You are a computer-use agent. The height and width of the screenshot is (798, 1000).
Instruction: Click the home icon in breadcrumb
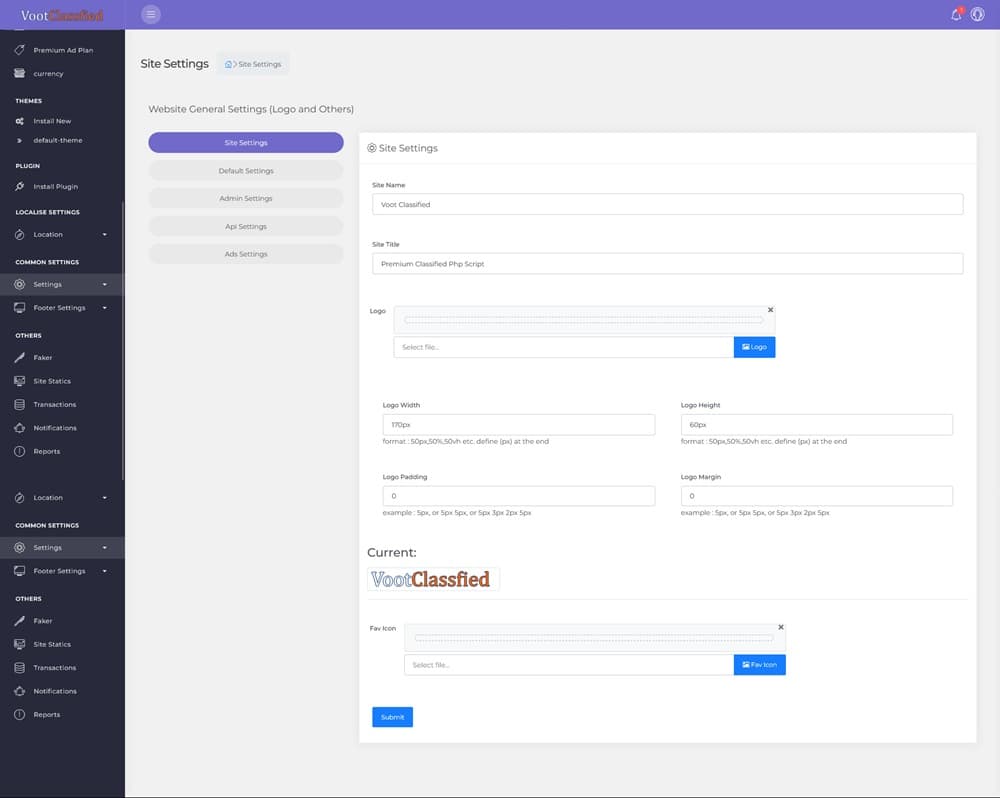[x=229, y=64]
